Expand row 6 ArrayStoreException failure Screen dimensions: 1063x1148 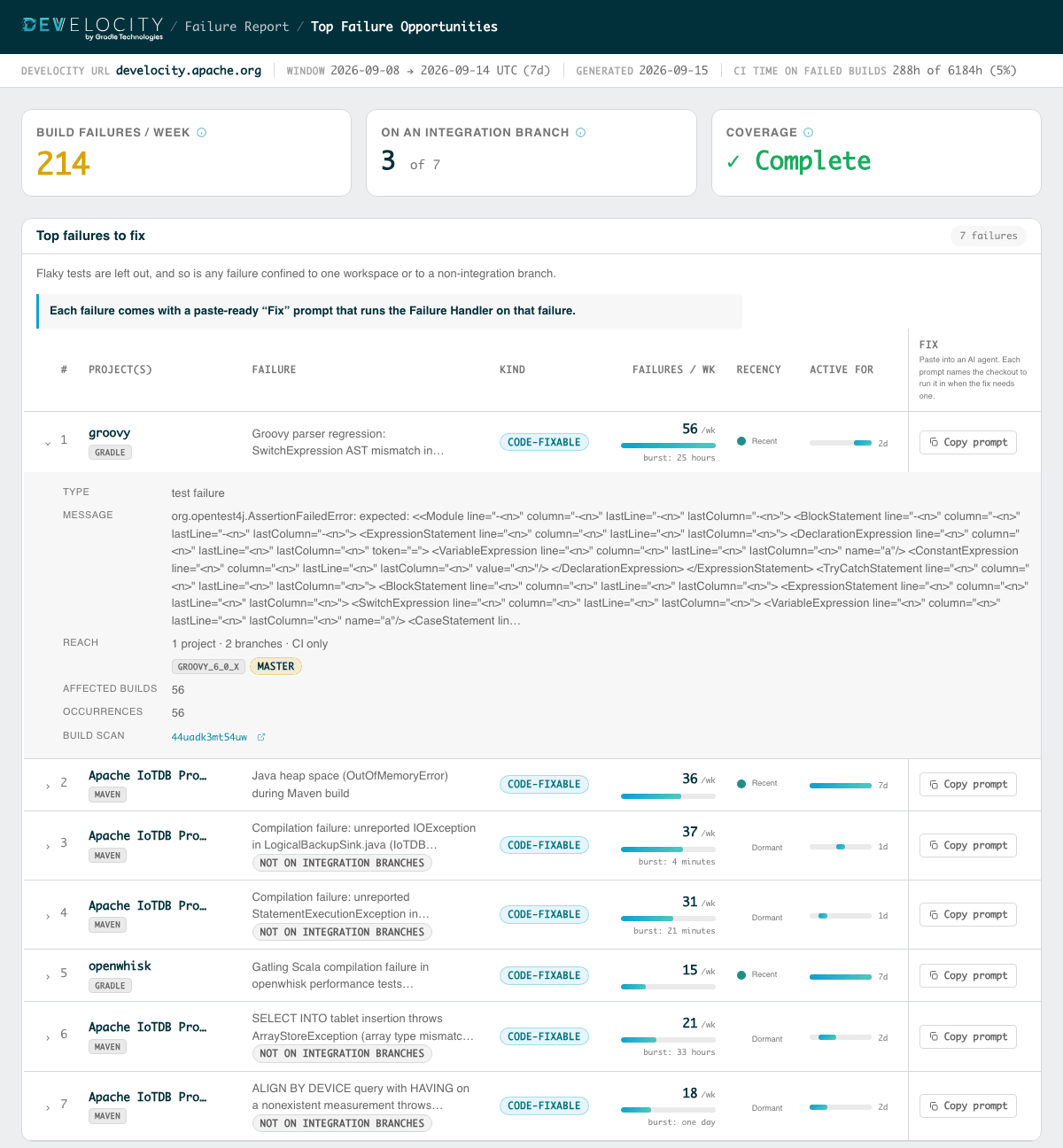pyautogui.click(x=48, y=1037)
